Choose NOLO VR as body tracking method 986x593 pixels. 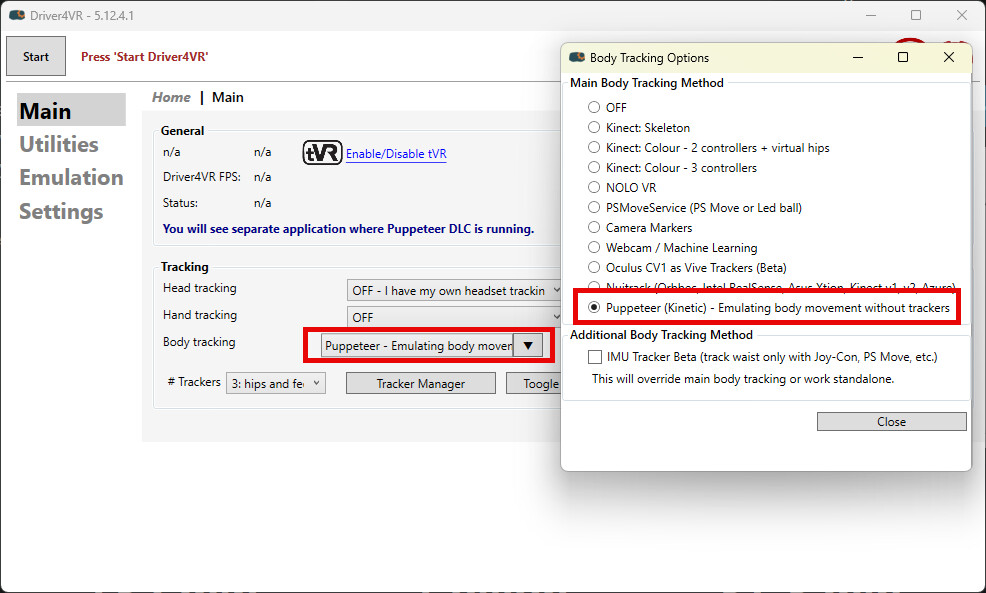pyautogui.click(x=592, y=187)
